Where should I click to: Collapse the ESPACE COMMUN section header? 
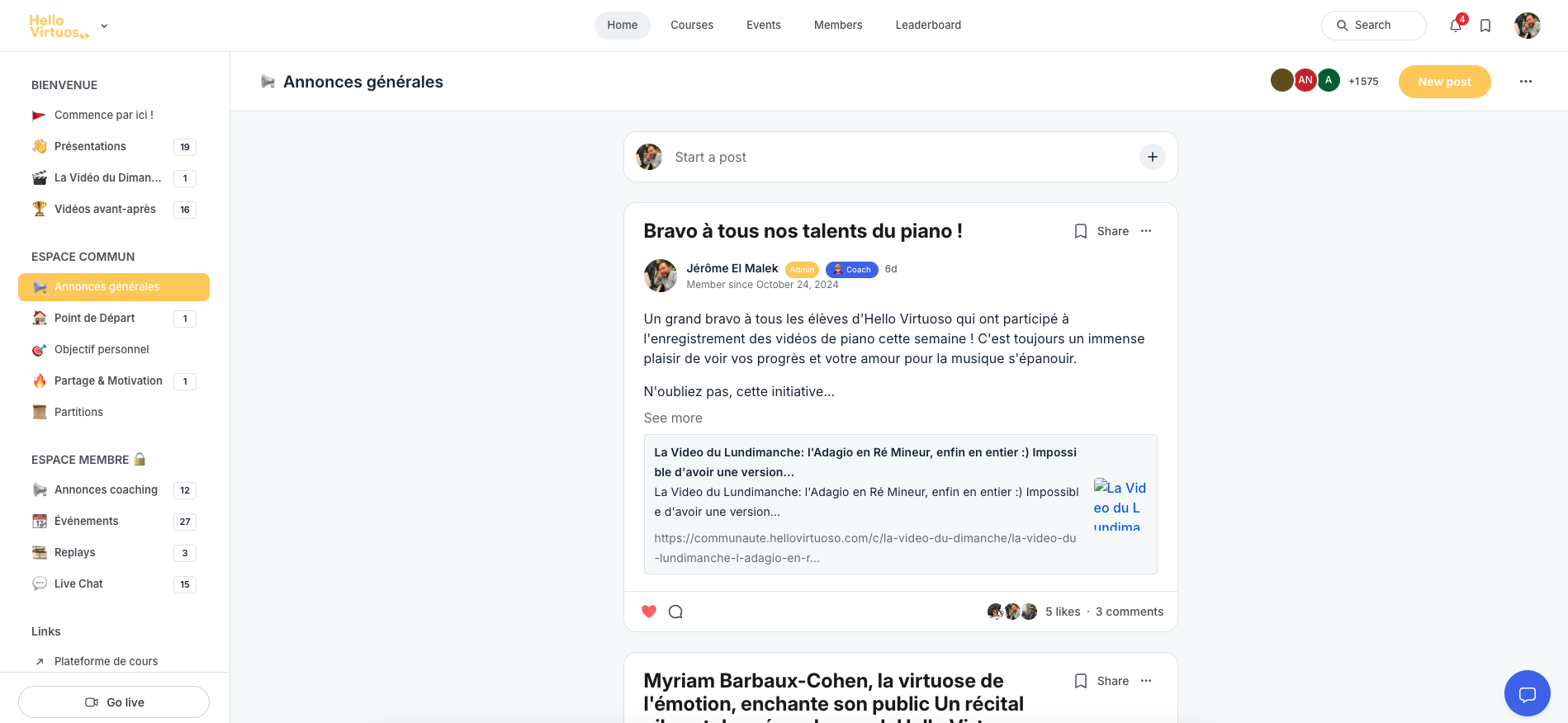tap(83, 257)
